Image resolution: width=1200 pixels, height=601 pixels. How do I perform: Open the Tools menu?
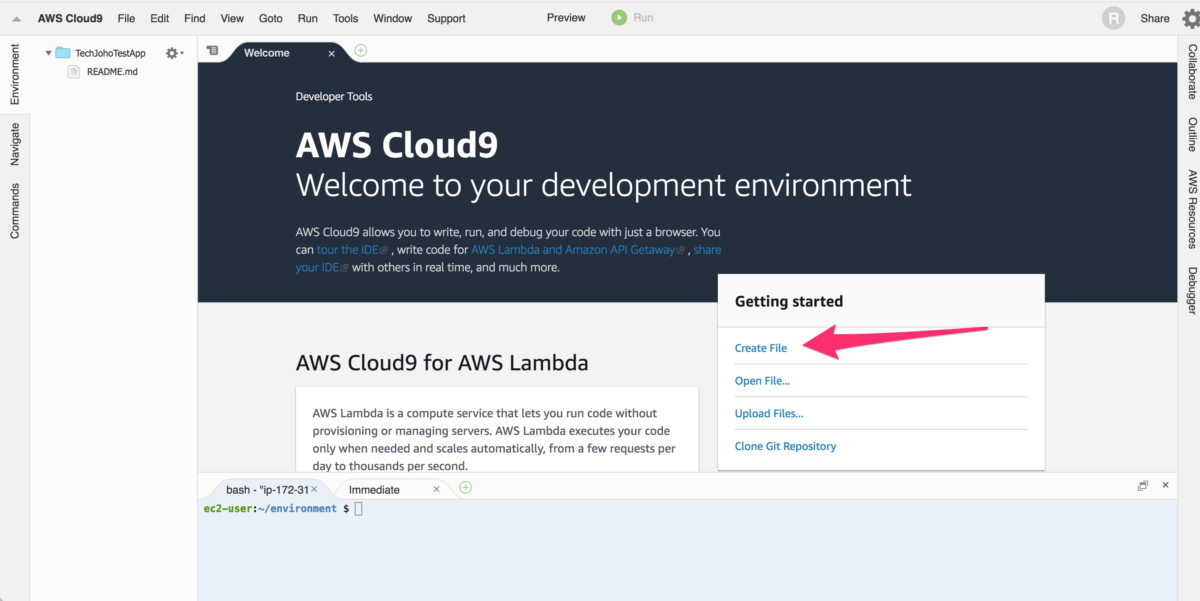point(345,17)
